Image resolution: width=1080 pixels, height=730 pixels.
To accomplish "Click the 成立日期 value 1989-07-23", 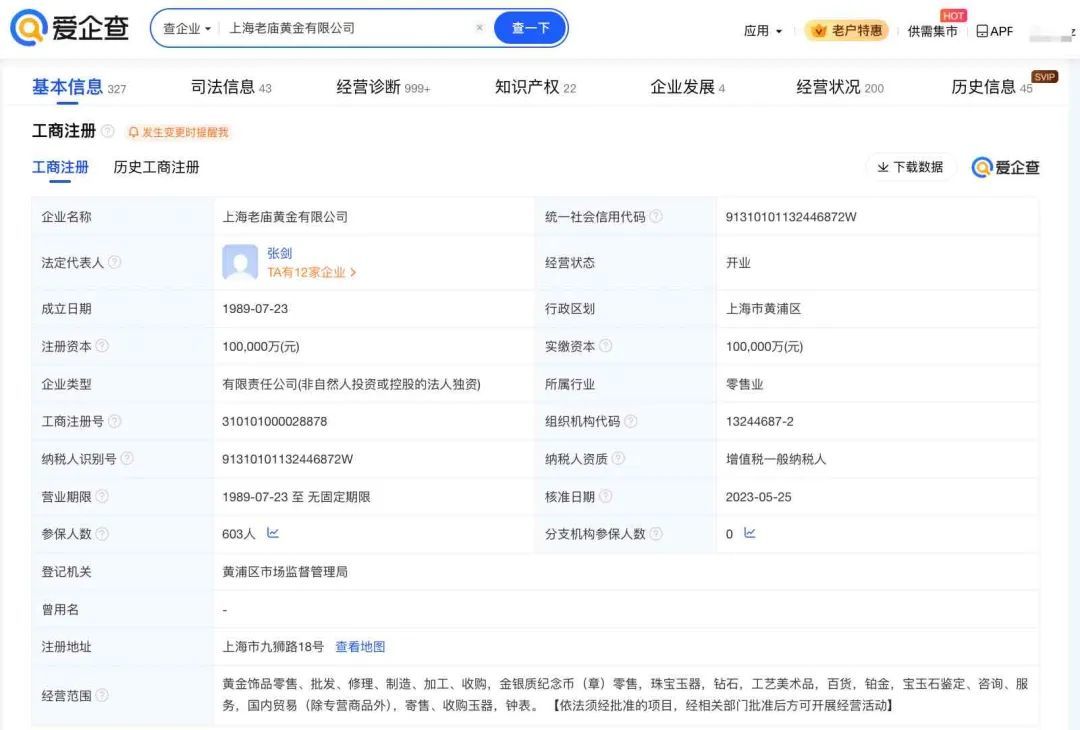I will point(255,309).
